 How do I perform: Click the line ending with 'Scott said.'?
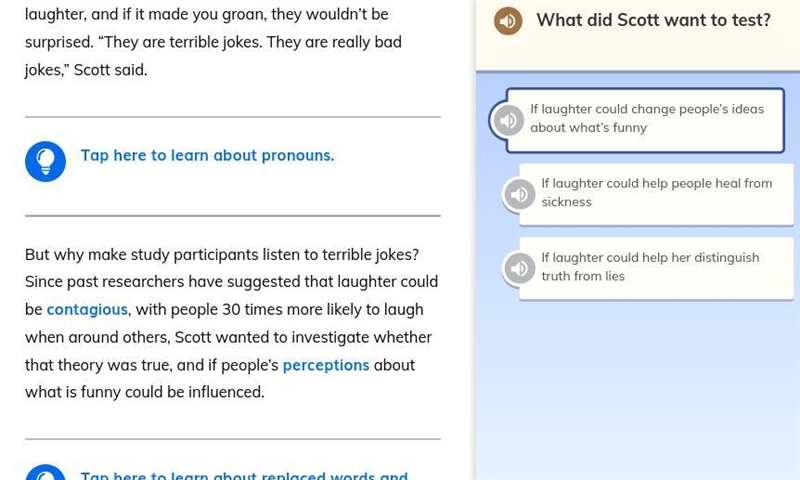click(86, 70)
